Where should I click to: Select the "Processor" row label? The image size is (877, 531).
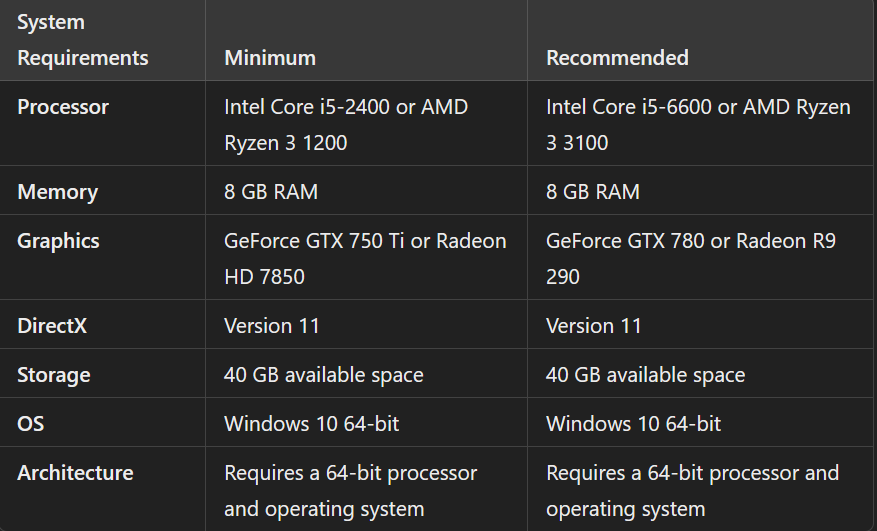click(x=63, y=107)
